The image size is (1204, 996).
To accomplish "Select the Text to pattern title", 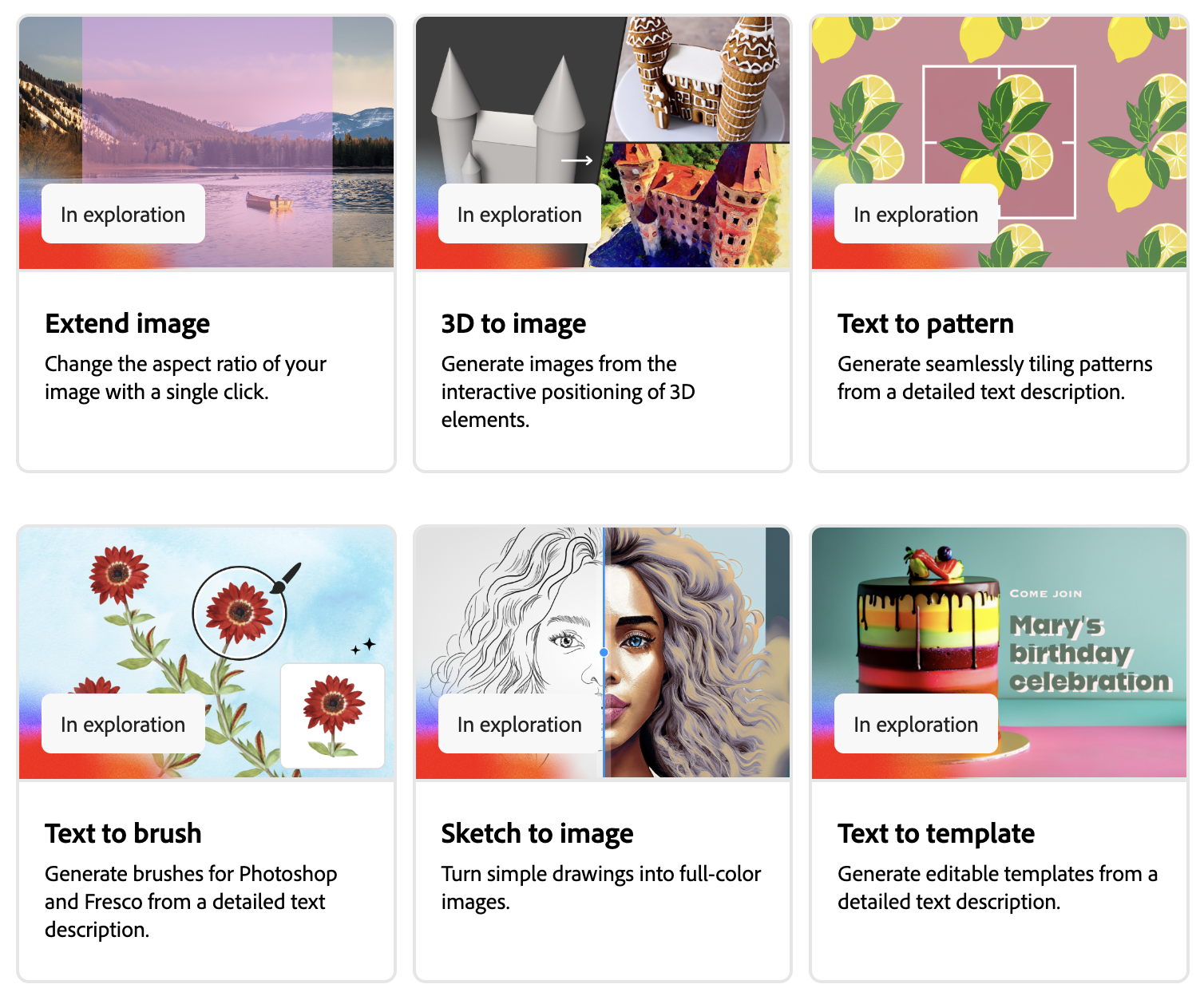I will (925, 323).
